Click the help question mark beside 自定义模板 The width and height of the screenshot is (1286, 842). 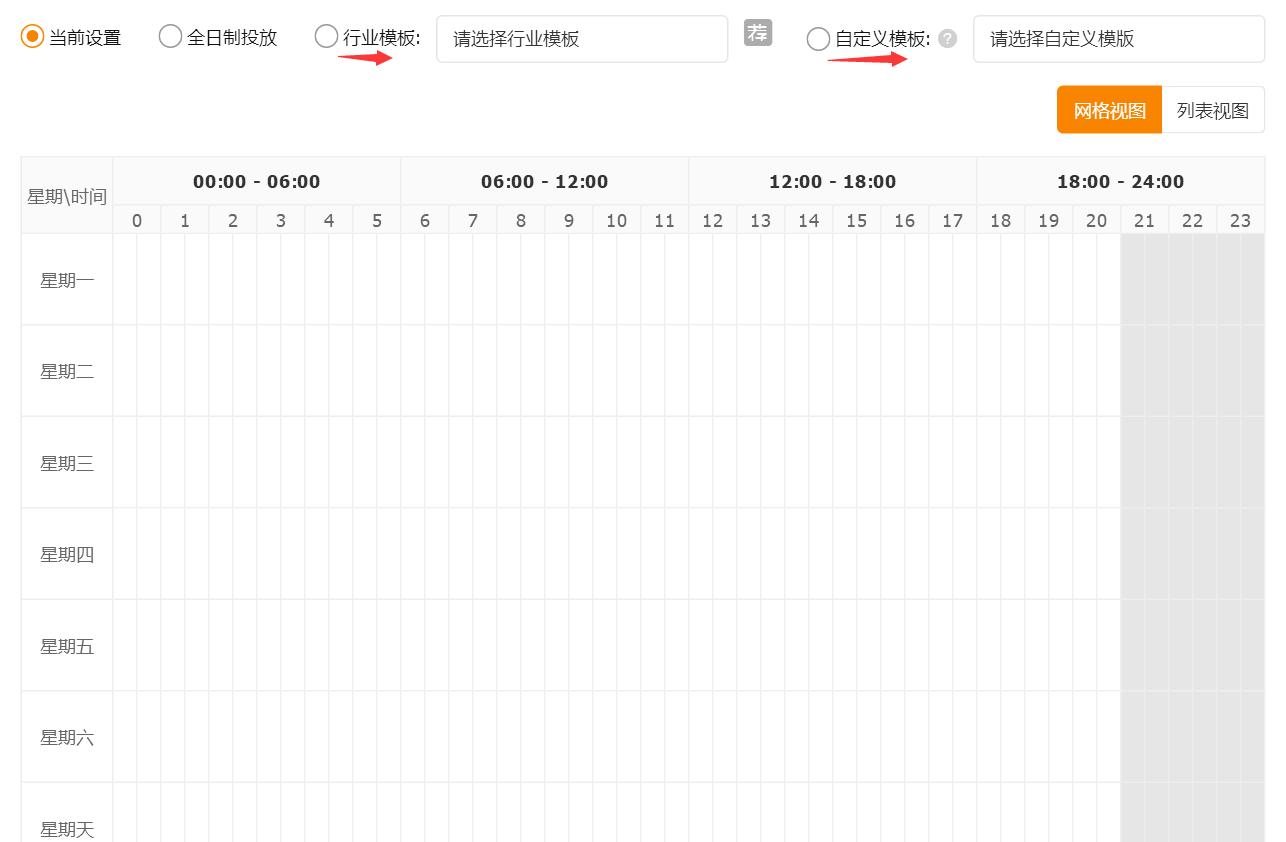[x=948, y=39]
